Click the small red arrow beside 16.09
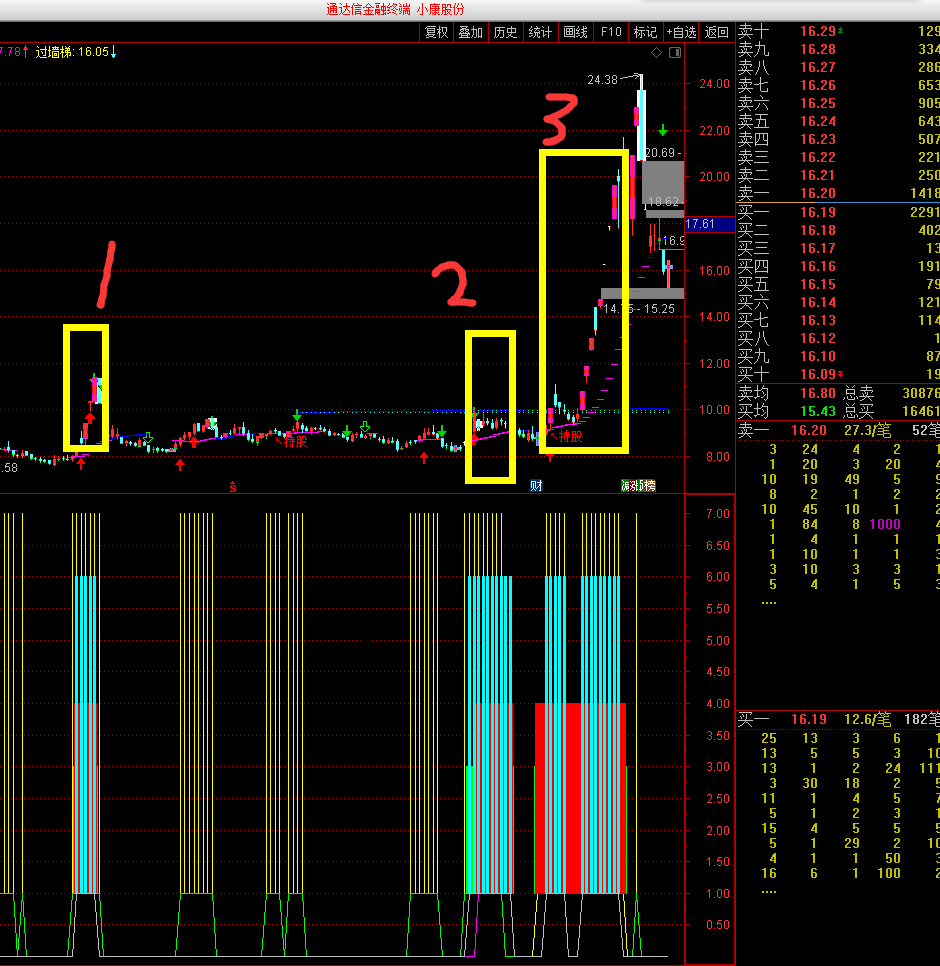The width and height of the screenshot is (940, 966). click(x=840, y=374)
